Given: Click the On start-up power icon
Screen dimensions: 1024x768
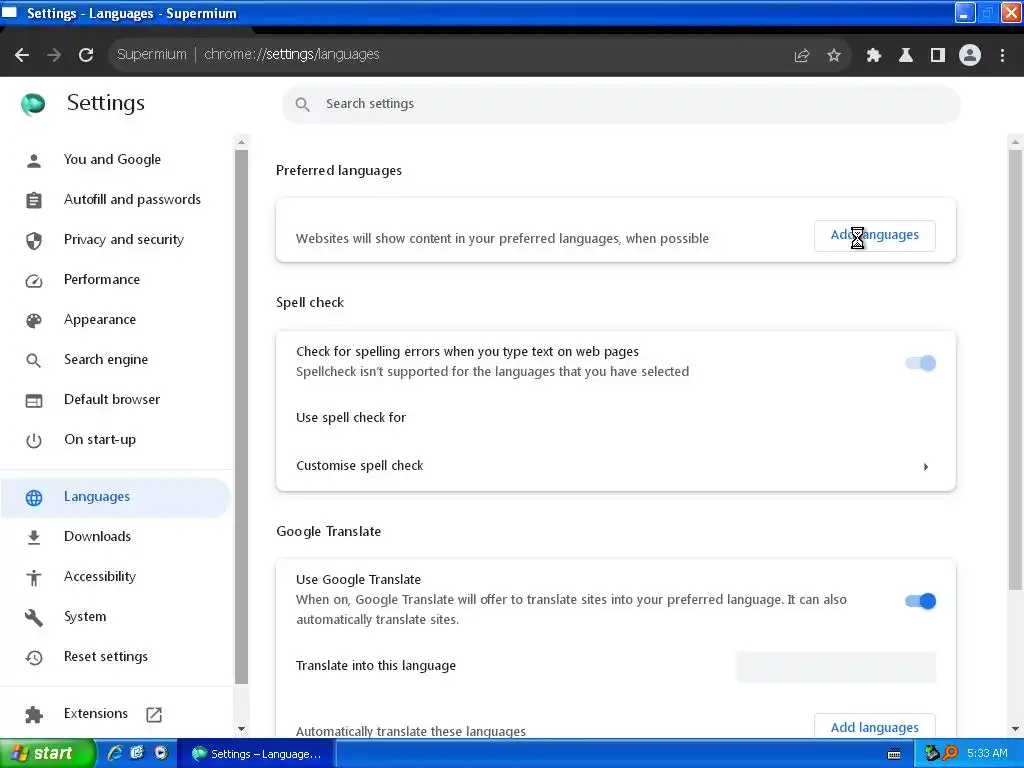Looking at the screenshot, I should click(x=34, y=441).
